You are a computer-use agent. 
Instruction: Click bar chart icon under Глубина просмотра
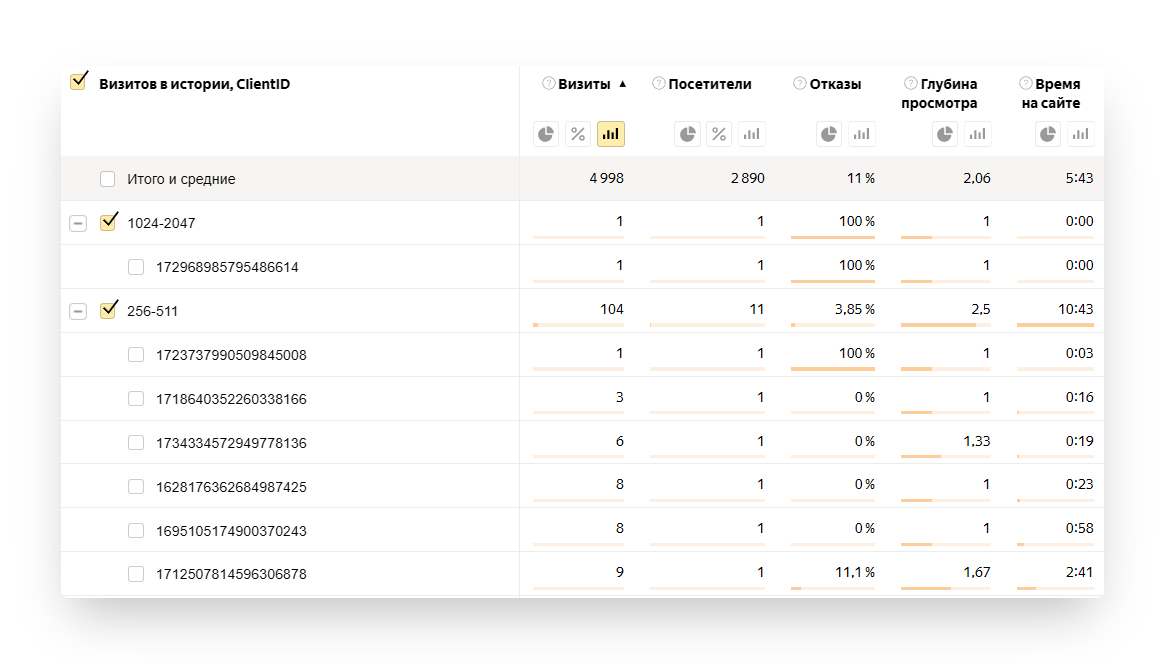977,134
